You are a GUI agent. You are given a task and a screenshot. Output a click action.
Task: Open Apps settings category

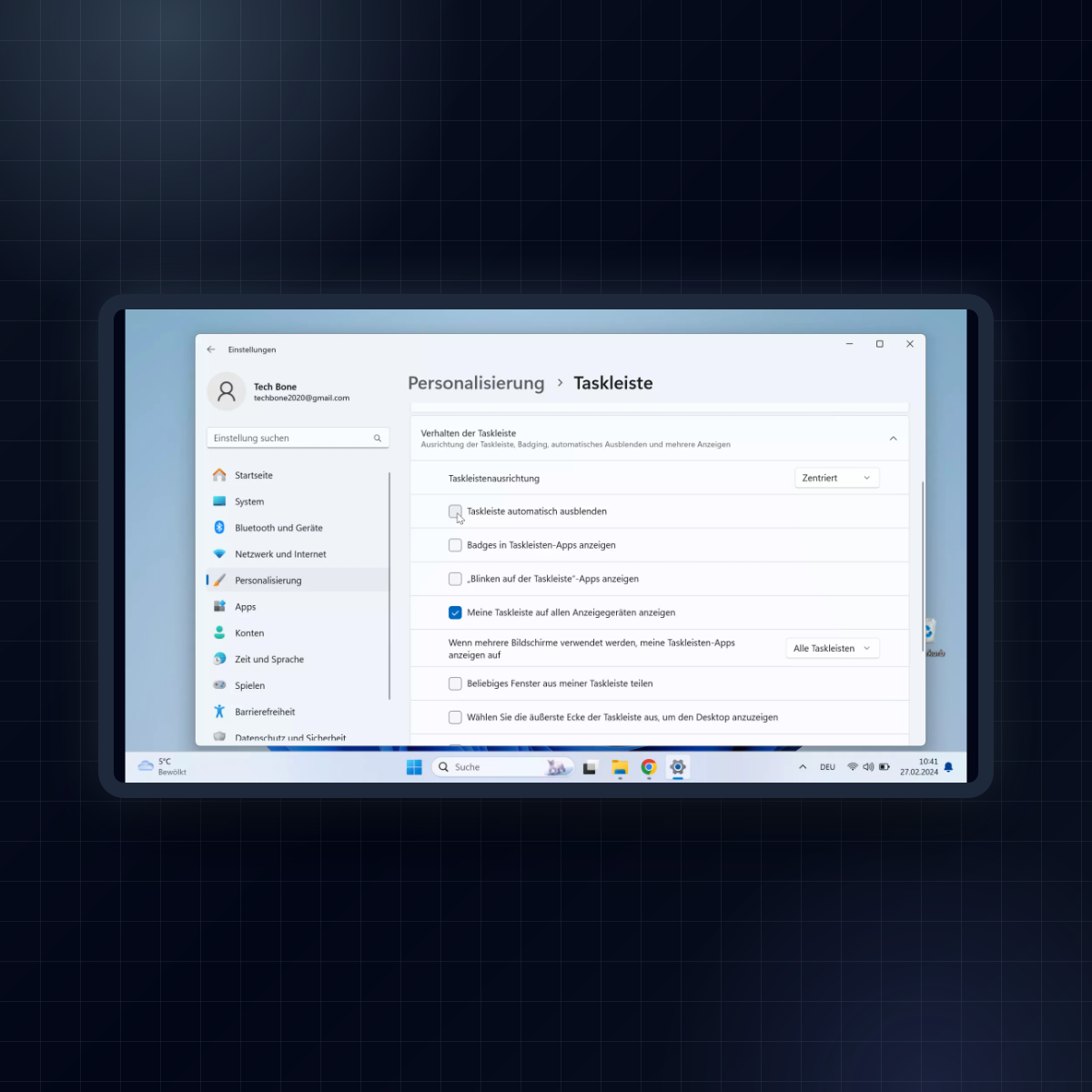pos(298,607)
